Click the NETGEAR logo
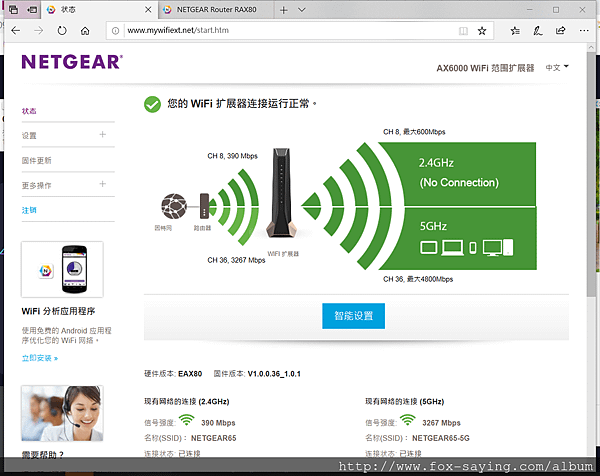Viewport: 600px width, 476px height. (x=72, y=62)
